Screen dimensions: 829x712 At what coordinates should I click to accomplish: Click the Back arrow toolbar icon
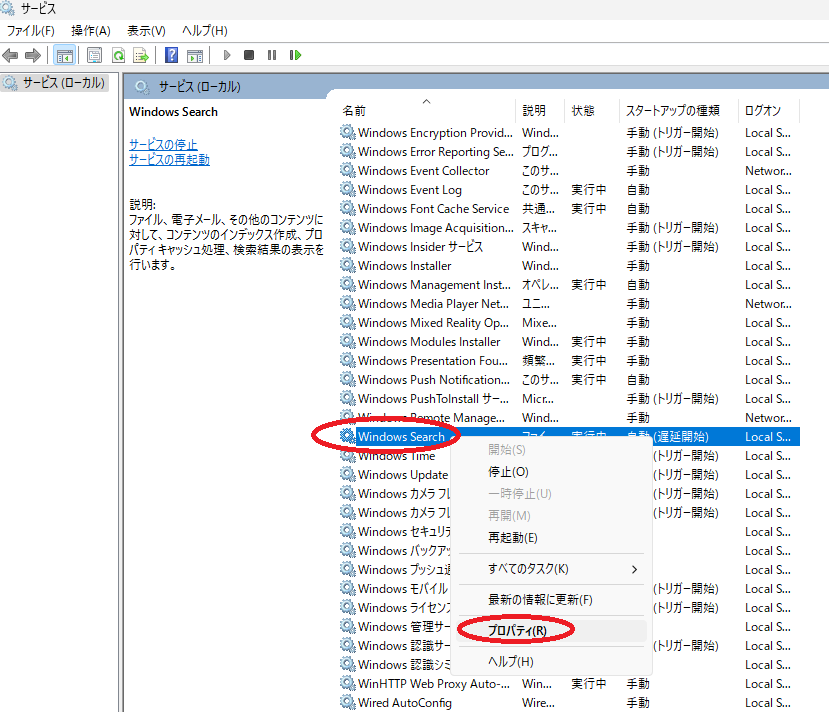(x=10, y=55)
